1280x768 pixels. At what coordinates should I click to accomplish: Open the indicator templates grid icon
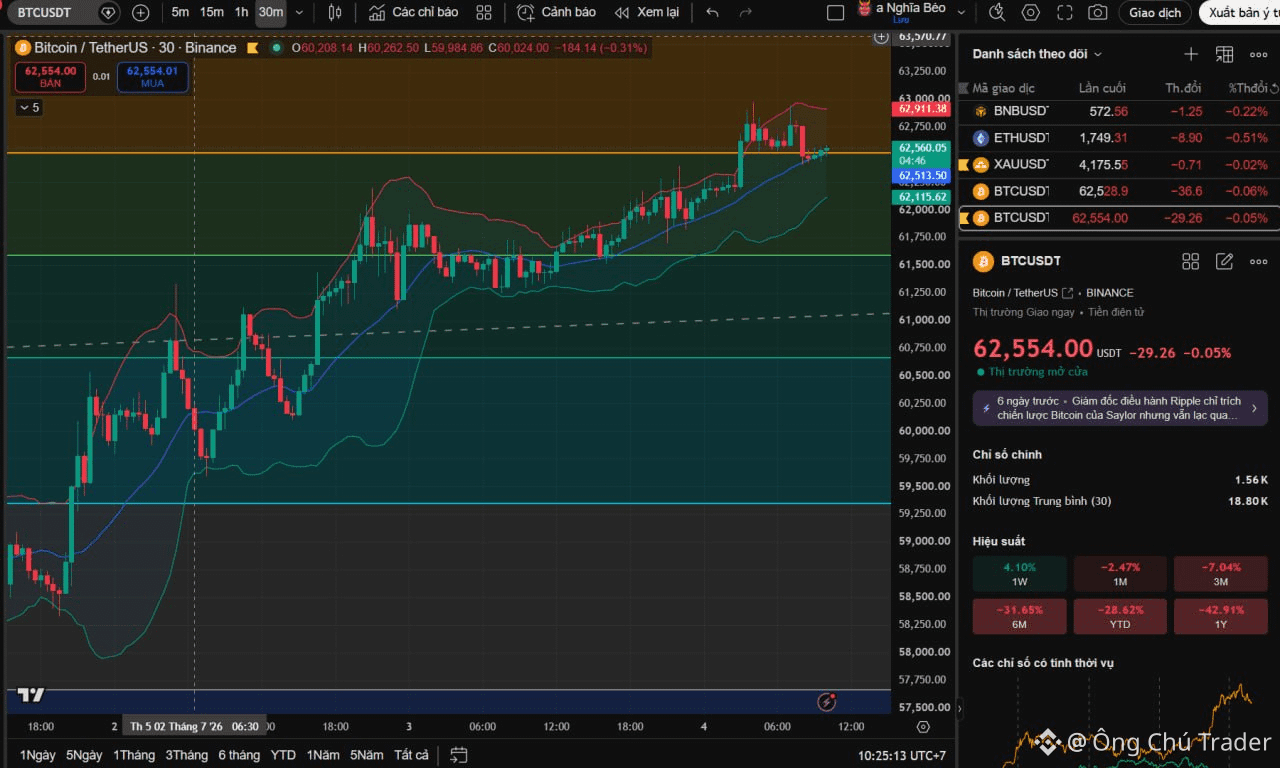coord(484,12)
